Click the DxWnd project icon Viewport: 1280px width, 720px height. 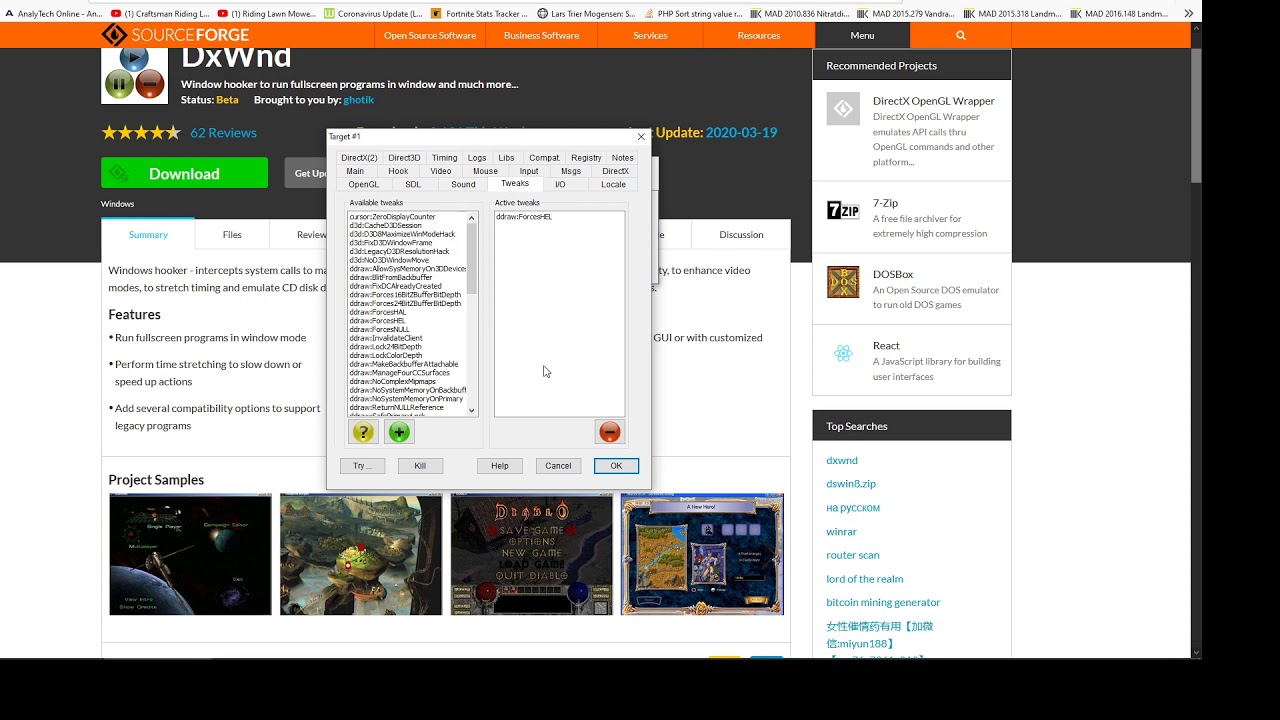[x=135, y=74]
